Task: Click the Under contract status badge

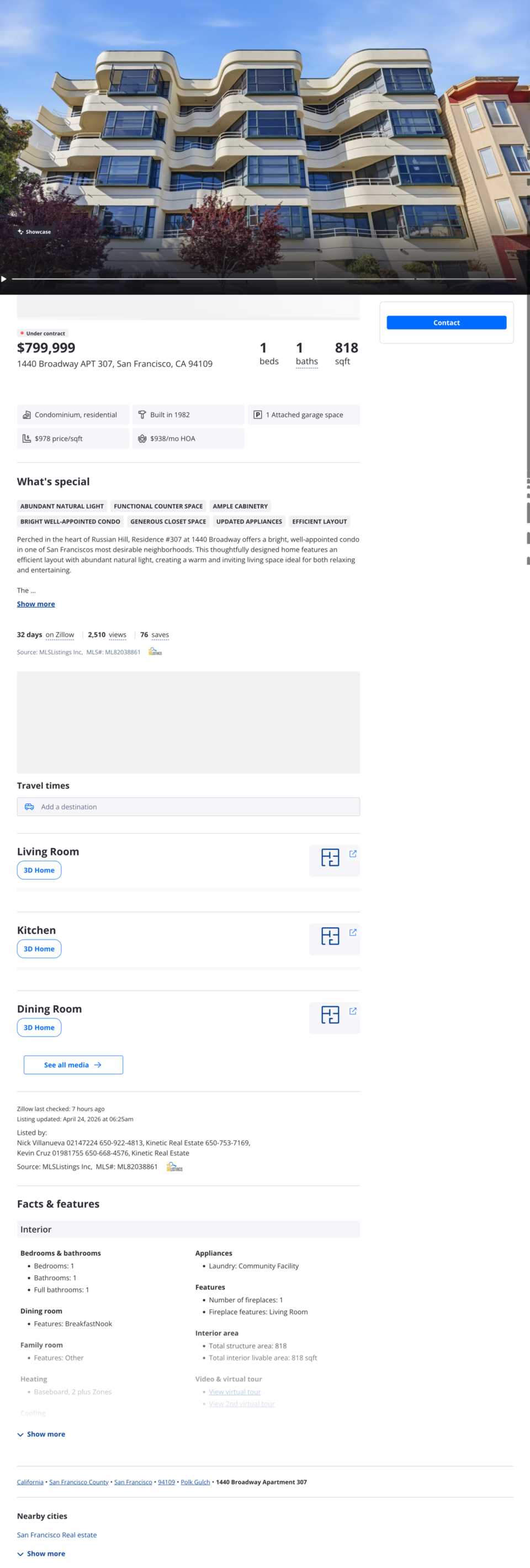Action: (43, 333)
